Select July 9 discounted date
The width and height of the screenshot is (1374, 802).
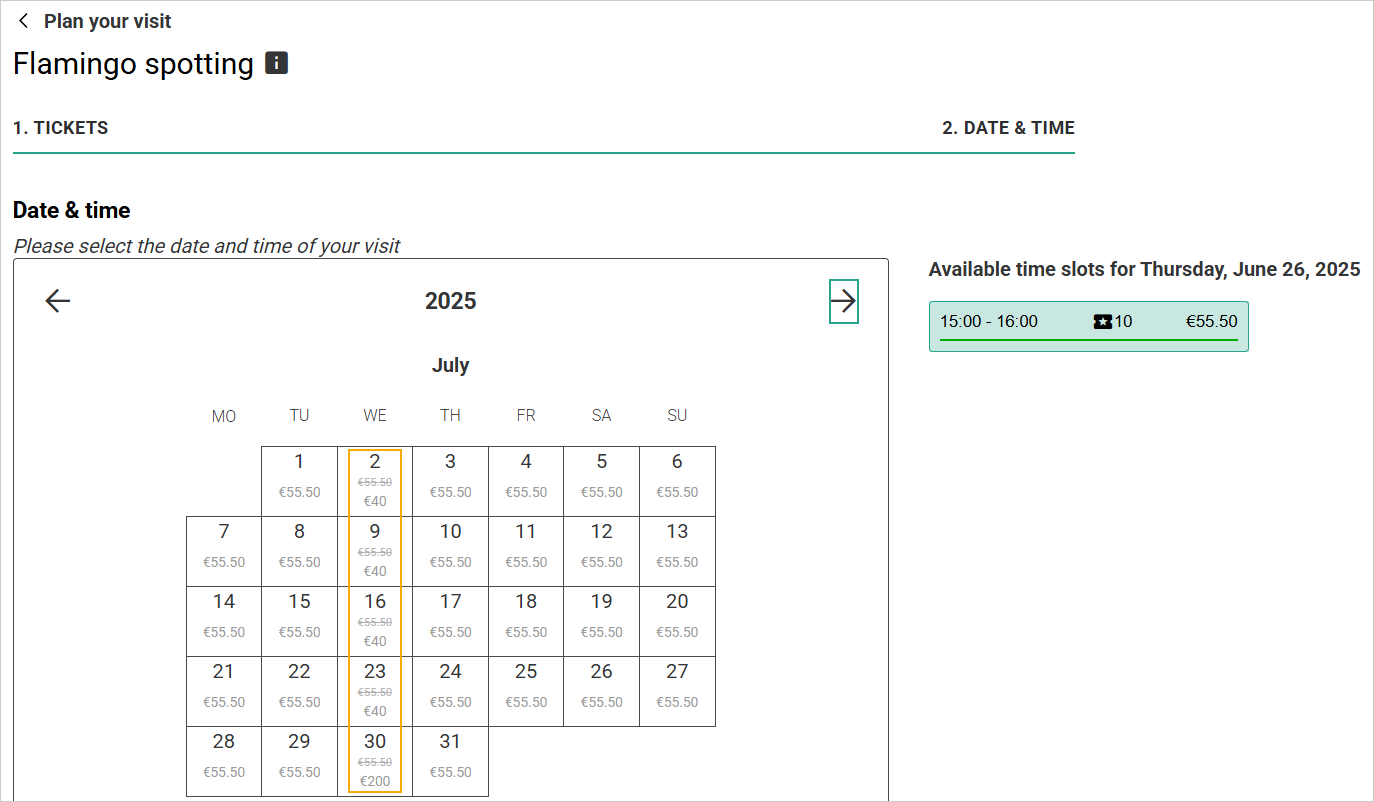click(x=375, y=551)
